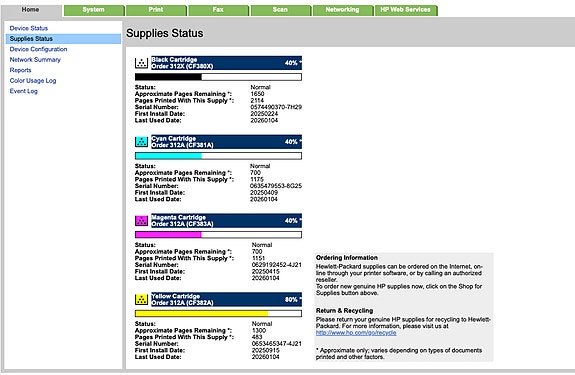Open the Event Log link
This screenshot has height=375, width=575.
click(x=23, y=91)
